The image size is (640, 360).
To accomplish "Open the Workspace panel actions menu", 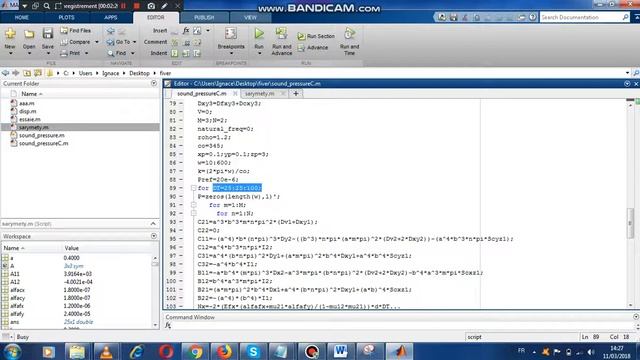I will click(x=154, y=236).
